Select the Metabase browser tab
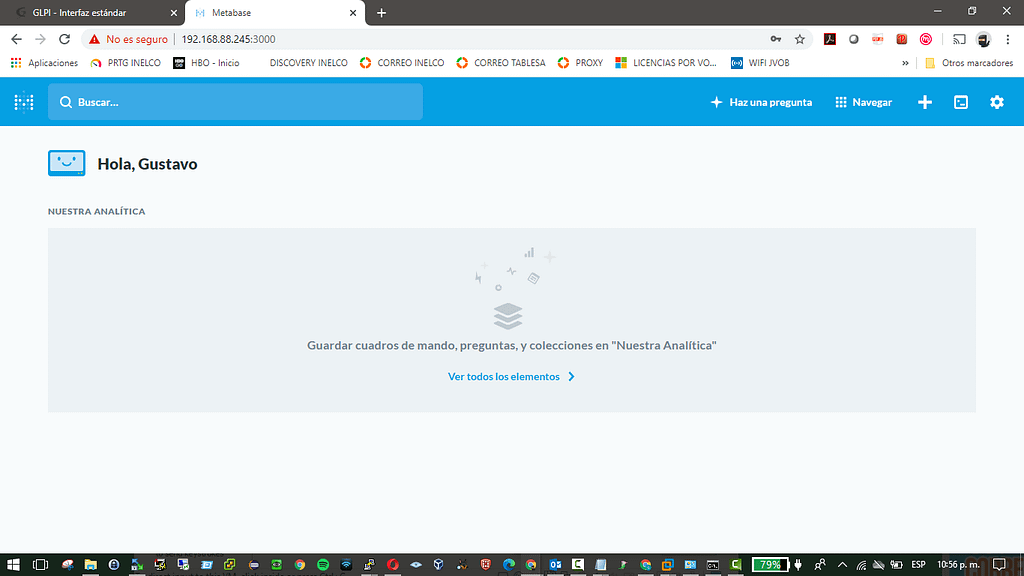 (x=274, y=12)
